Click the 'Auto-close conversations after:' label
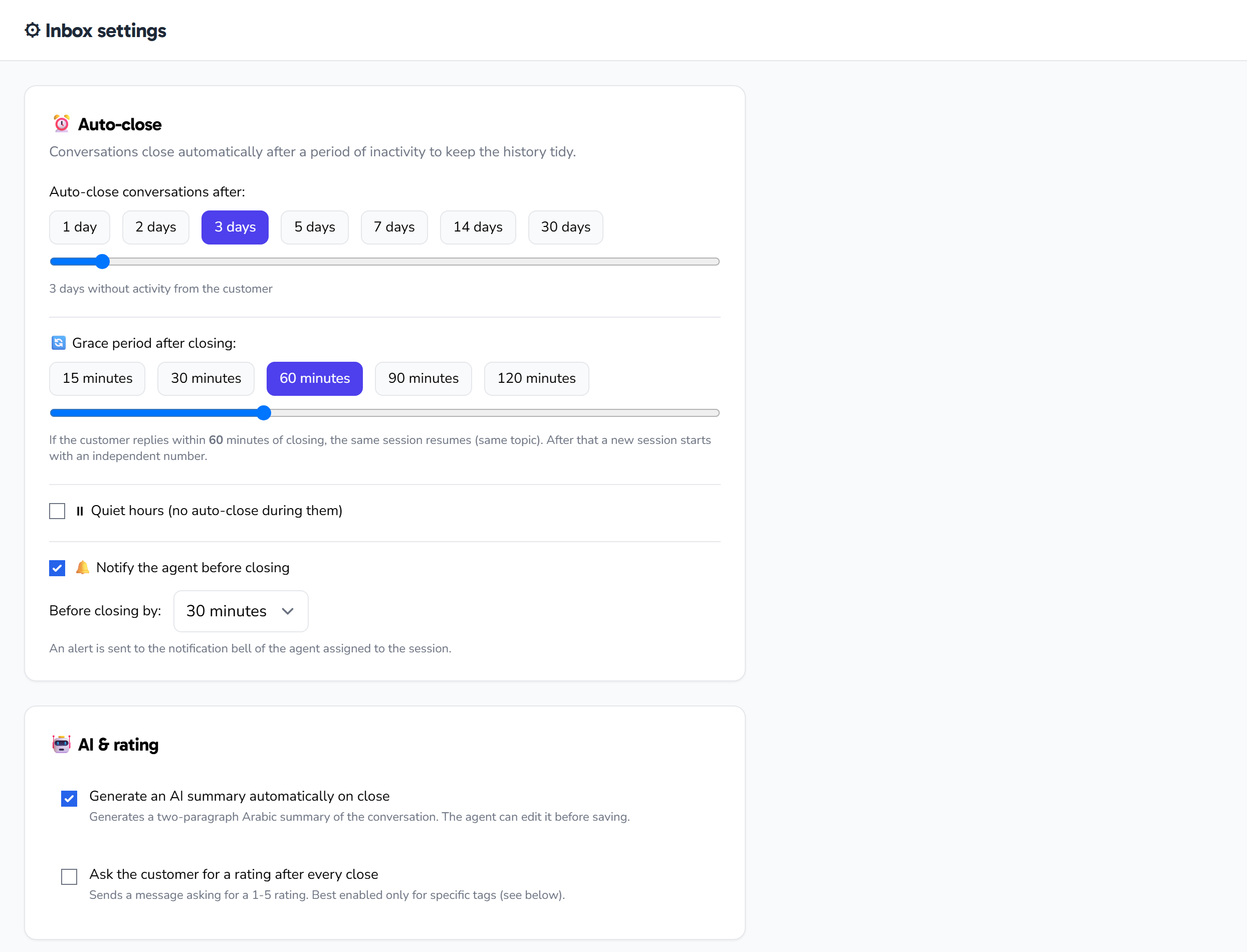Screen dimensions: 1247x952 (x=147, y=192)
